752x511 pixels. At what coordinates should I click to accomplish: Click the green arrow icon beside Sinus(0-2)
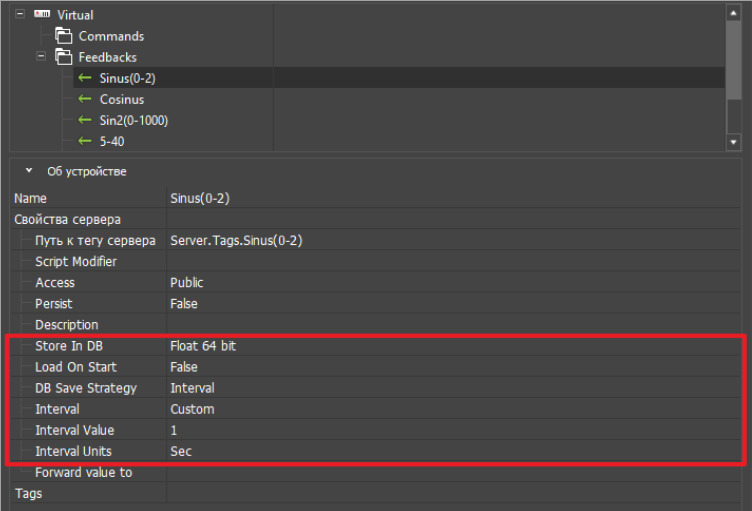(85, 78)
